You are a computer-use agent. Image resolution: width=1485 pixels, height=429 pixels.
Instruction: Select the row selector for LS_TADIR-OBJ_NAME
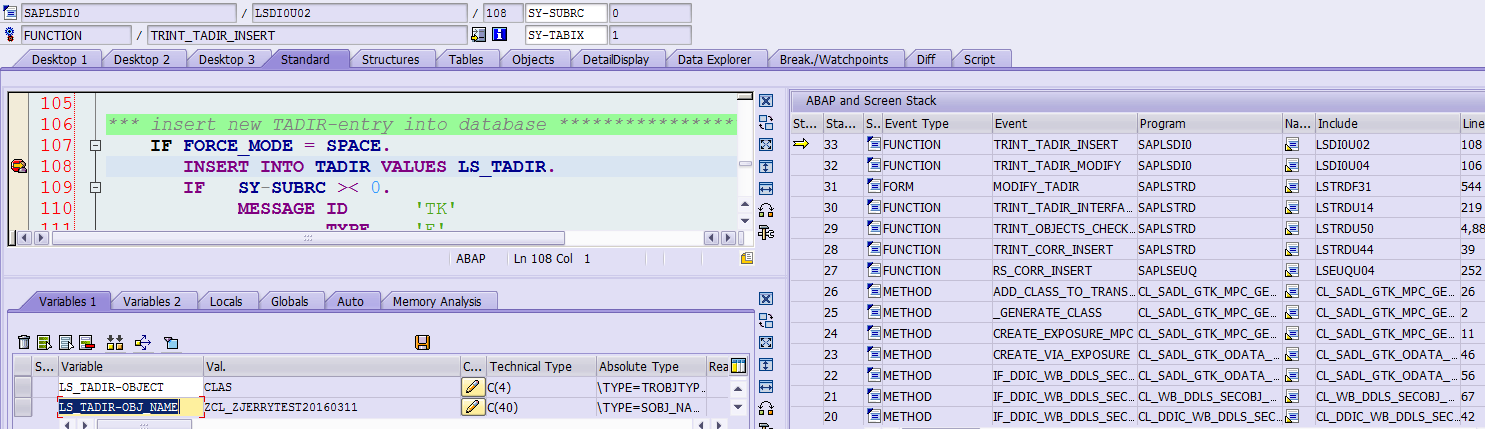pyautogui.click(x=23, y=407)
